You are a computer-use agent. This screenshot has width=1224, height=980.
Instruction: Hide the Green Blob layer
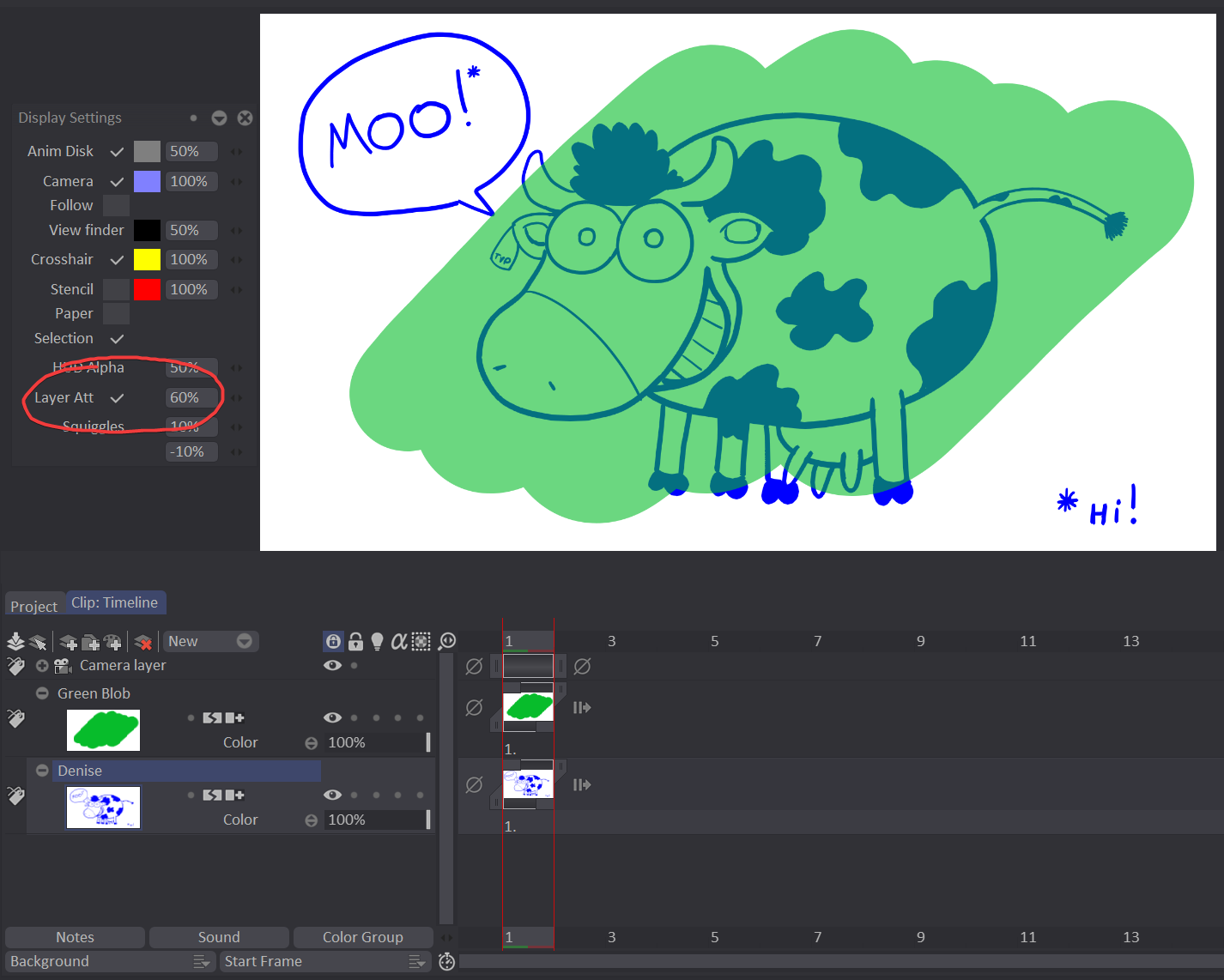tap(332, 717)
